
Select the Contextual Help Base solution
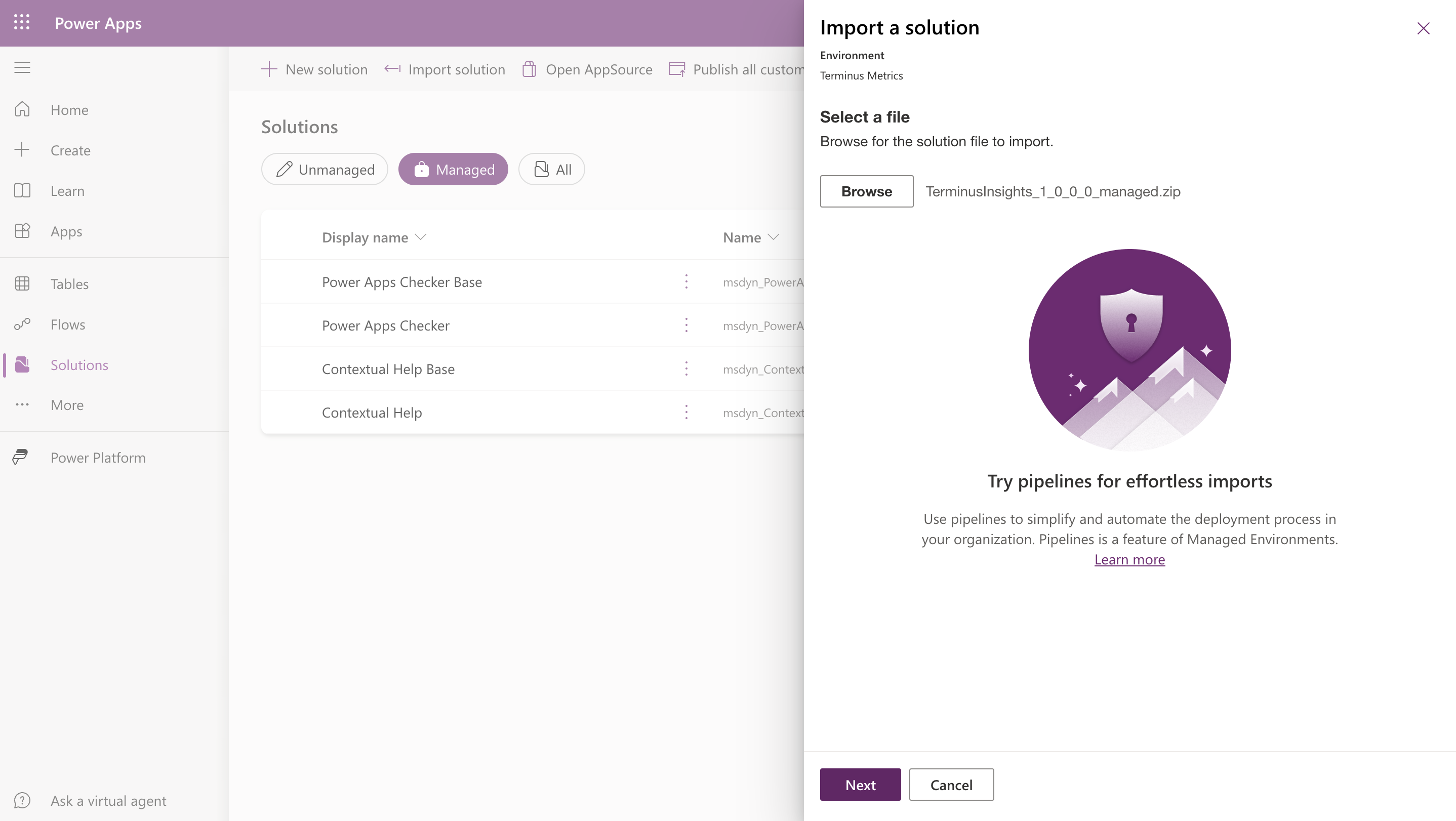point(388,369)
